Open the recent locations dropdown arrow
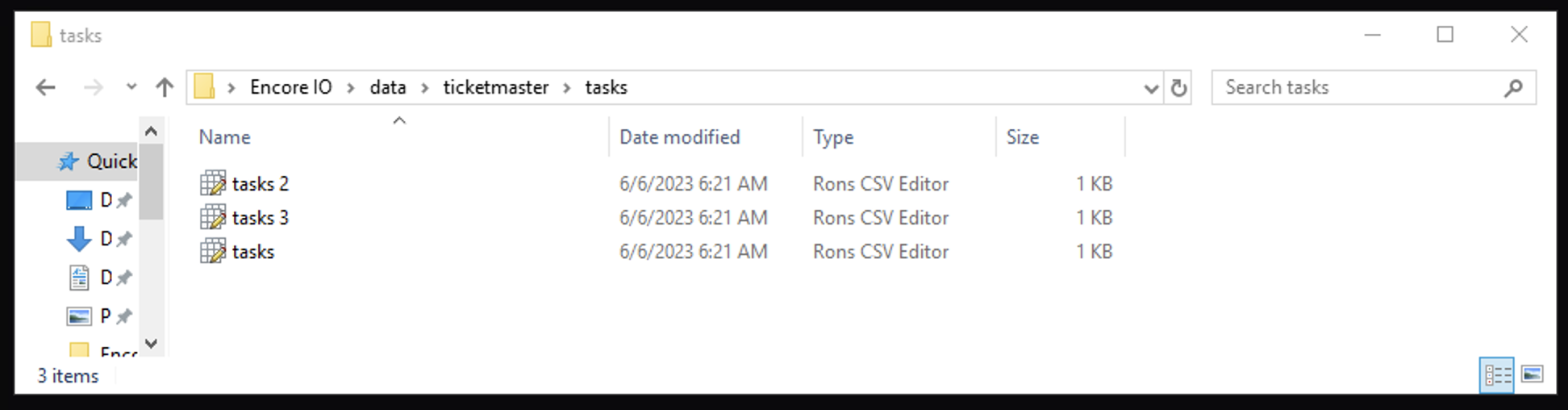 (131, 87)
